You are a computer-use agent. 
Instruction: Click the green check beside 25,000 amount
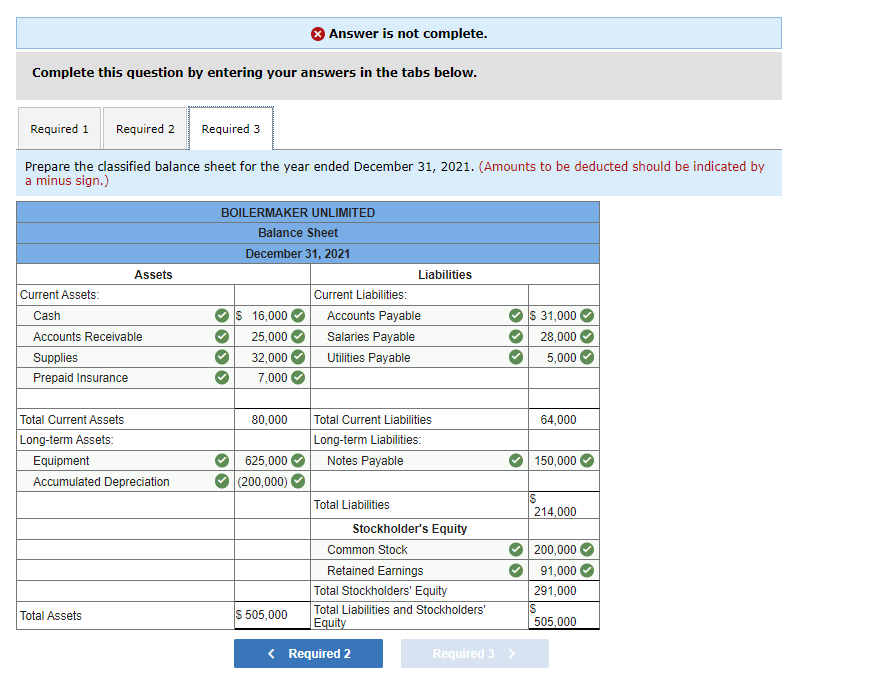point(298,337)
